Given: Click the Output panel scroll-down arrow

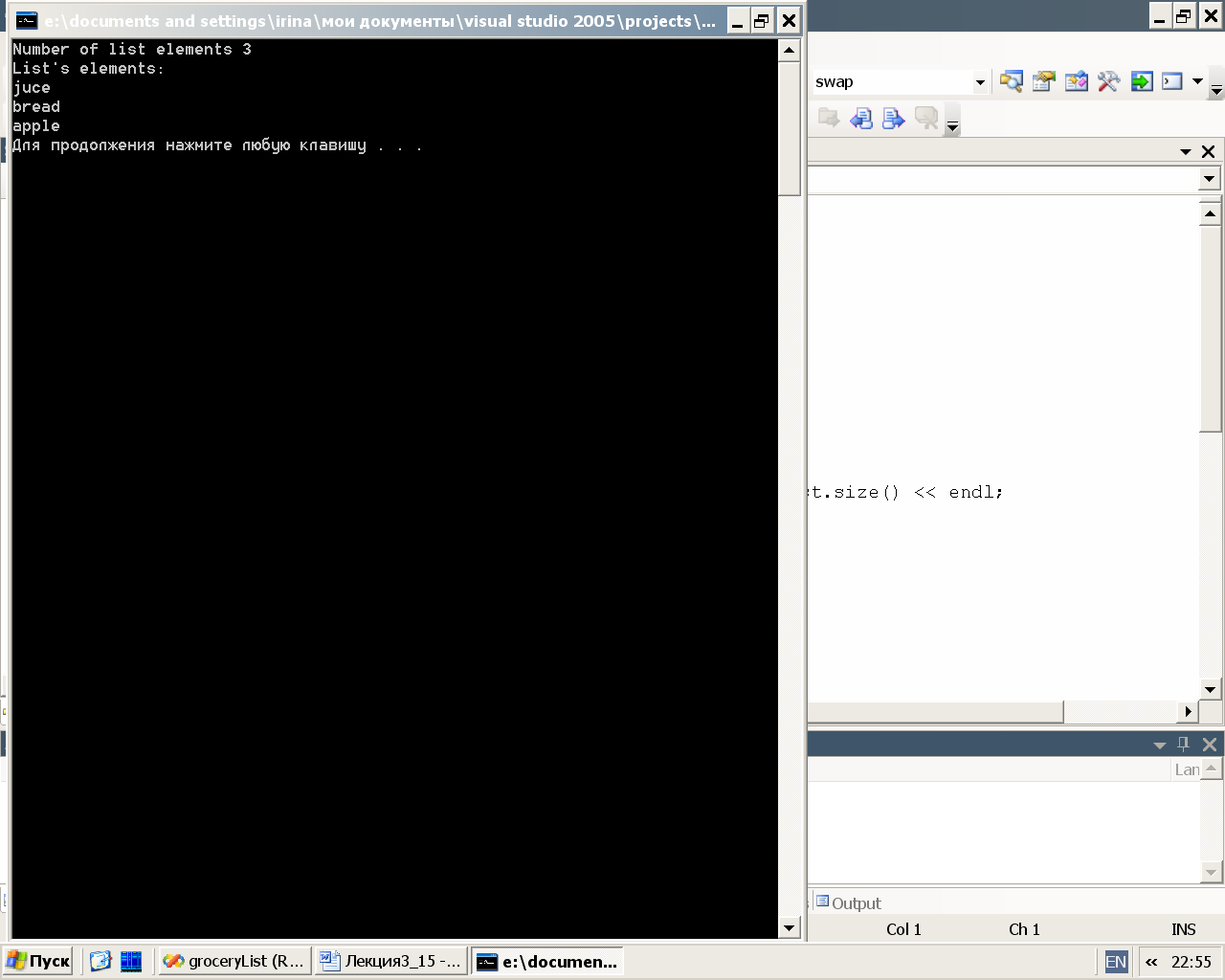Looking at the screenshot, I should click(1211, 872).
